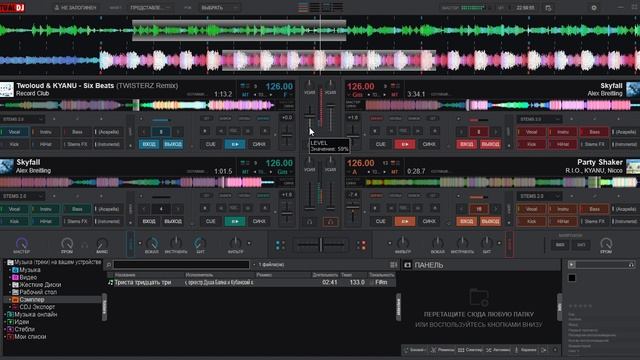Click the Six Beats album cover thumbnail

7,89
